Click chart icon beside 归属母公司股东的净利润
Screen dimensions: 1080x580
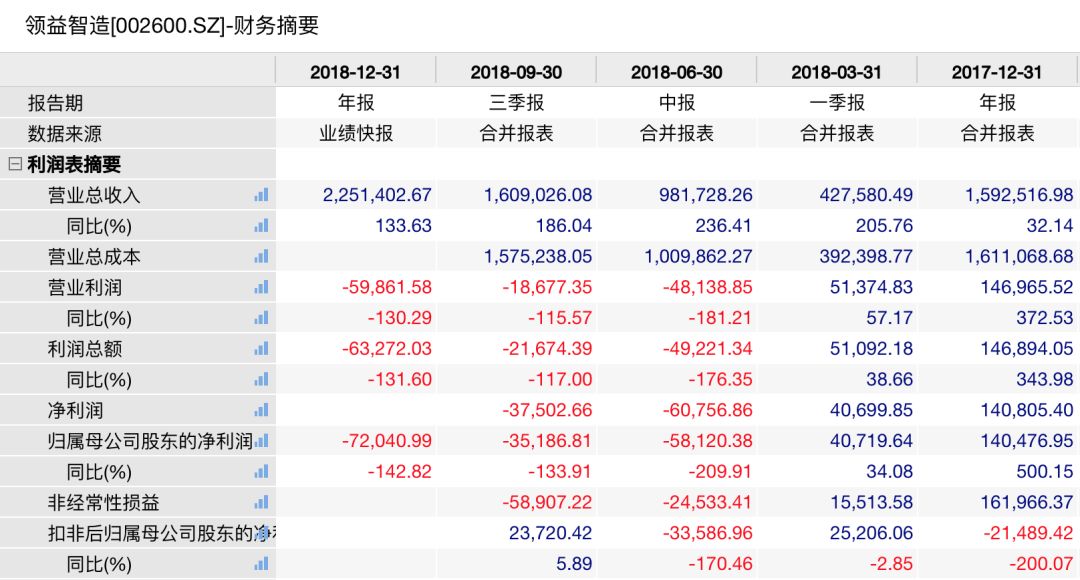coord(261,441)
